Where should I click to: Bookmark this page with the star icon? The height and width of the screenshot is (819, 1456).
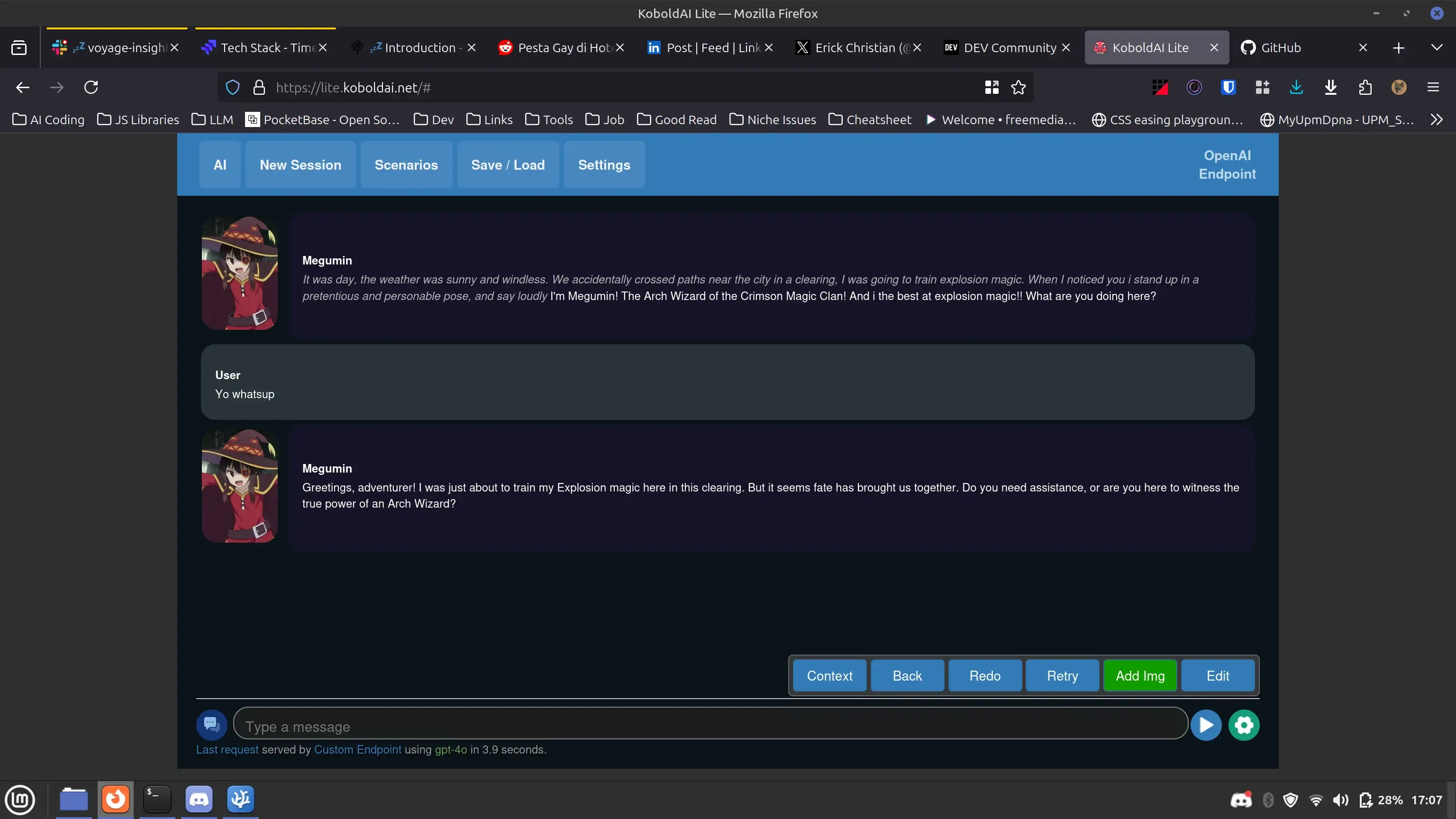pyautogui.click(x=1018, y=88)
